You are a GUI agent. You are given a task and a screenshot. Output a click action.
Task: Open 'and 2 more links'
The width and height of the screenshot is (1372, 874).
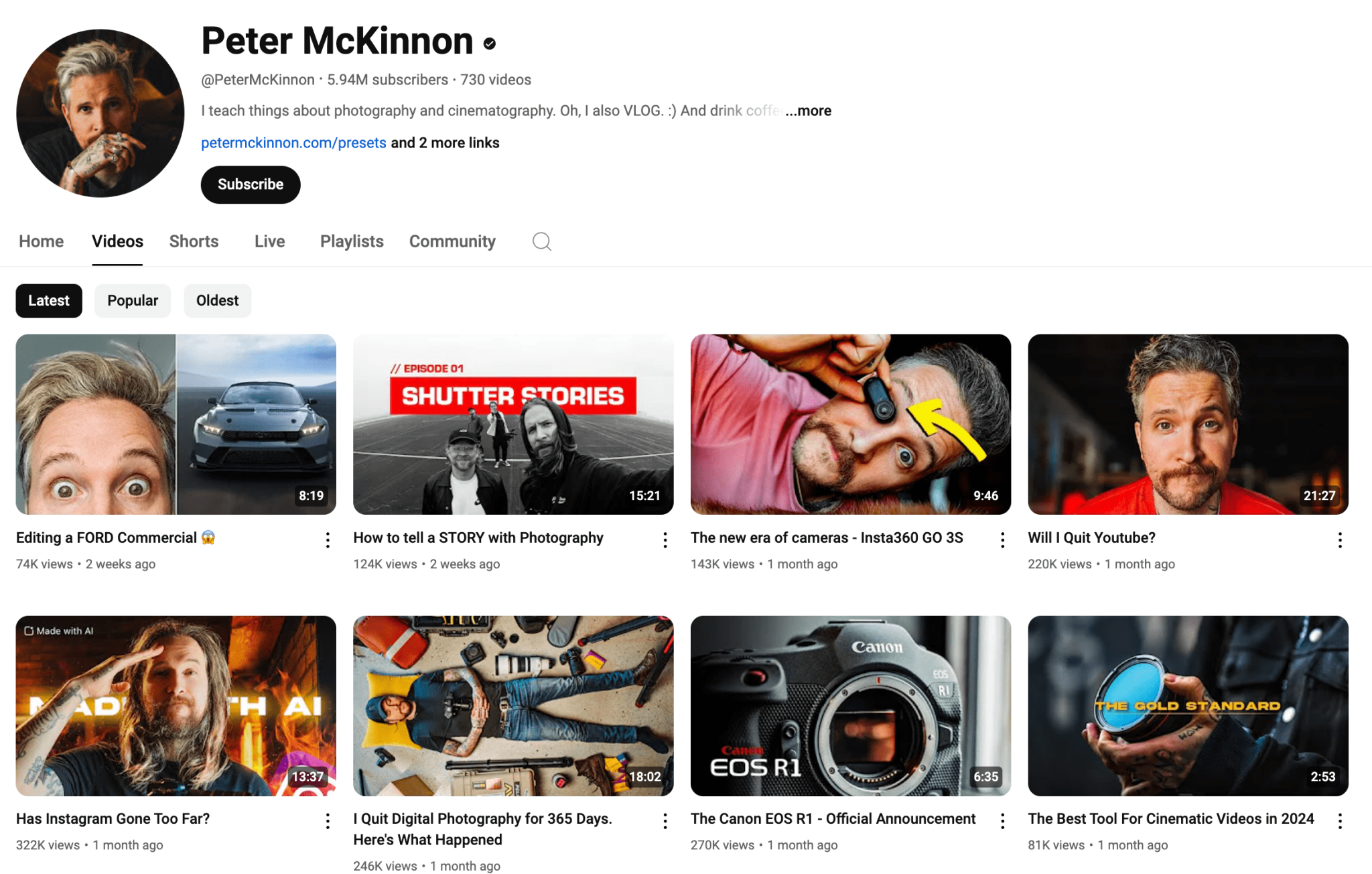point(444,142)
